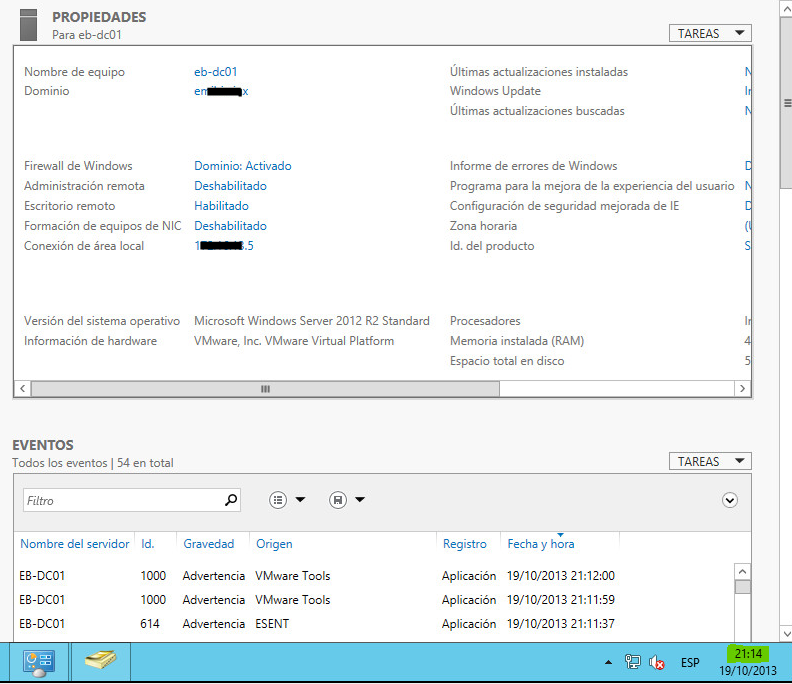Select event row dated 19/10/2013 21:12:00
Screen dimensions: 792x684
(374, 576)
